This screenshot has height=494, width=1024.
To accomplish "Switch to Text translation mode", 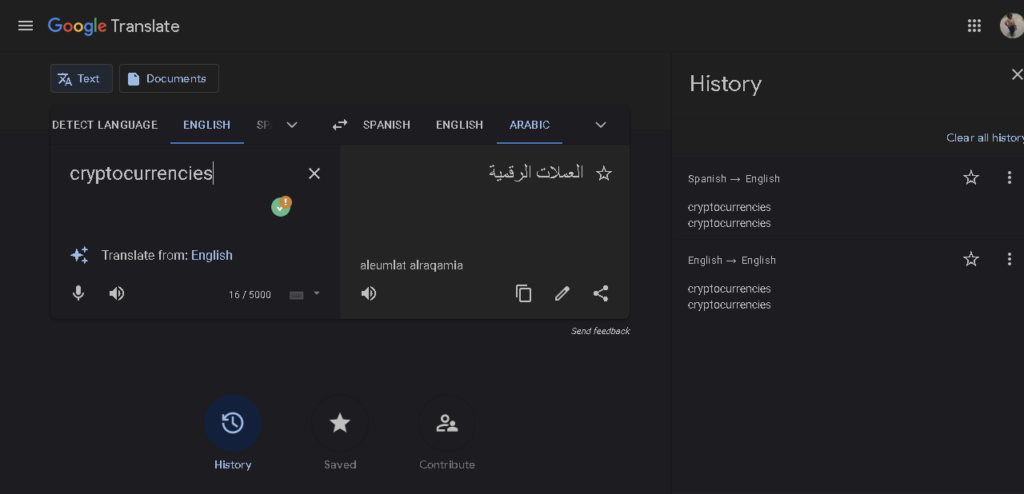I will (82, 78).
